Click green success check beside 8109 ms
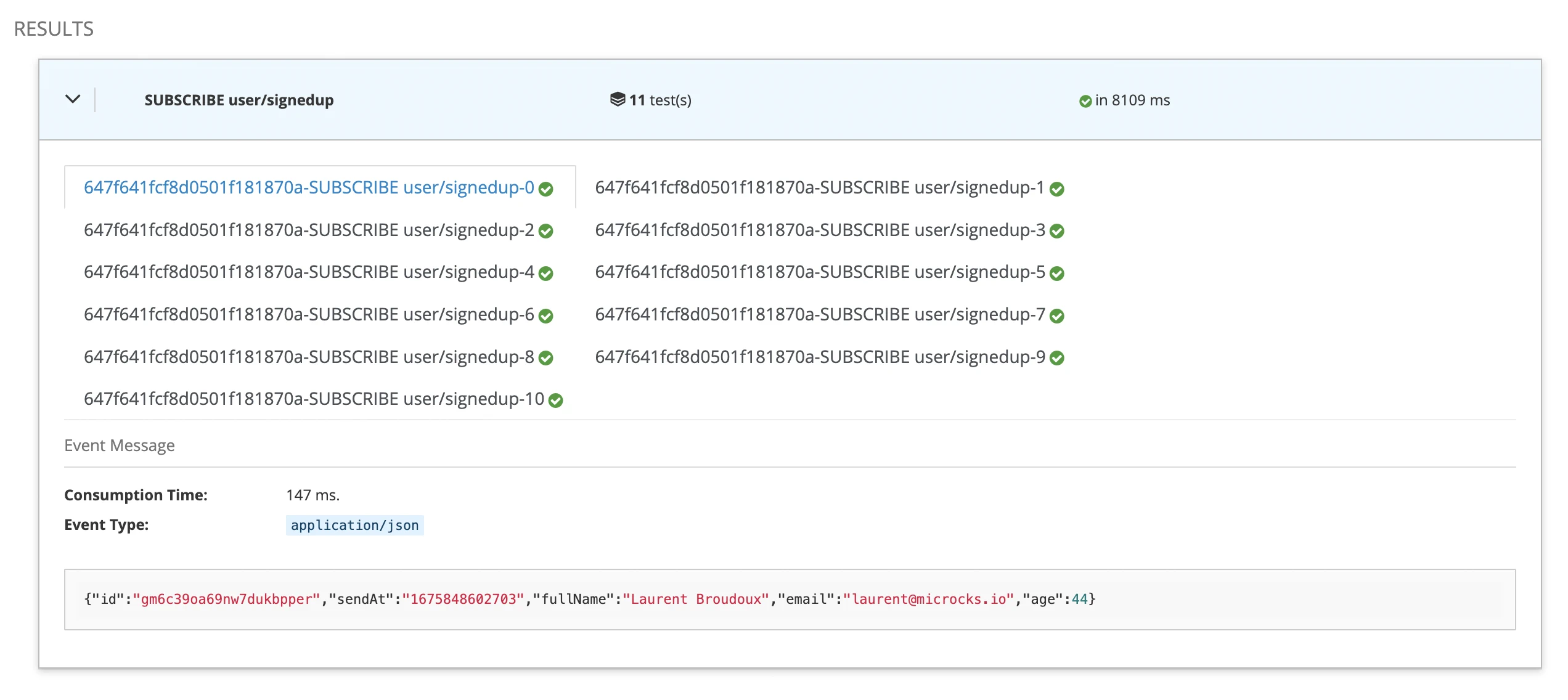This screenshot has width=1568, height=700. (x=1085, y=101)
